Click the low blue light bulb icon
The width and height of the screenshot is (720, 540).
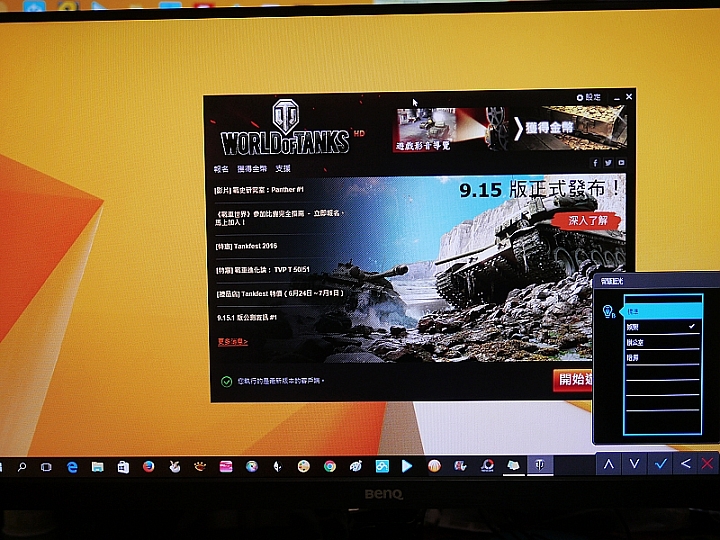(x=608, y=312)
